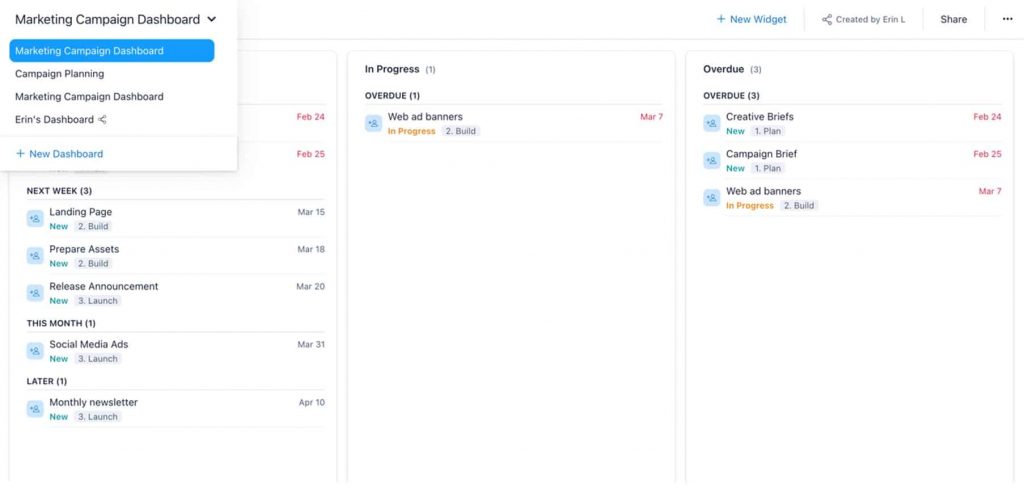
Task: Click assignee icon beside Monthly newsletter
Action: (35, 408)
